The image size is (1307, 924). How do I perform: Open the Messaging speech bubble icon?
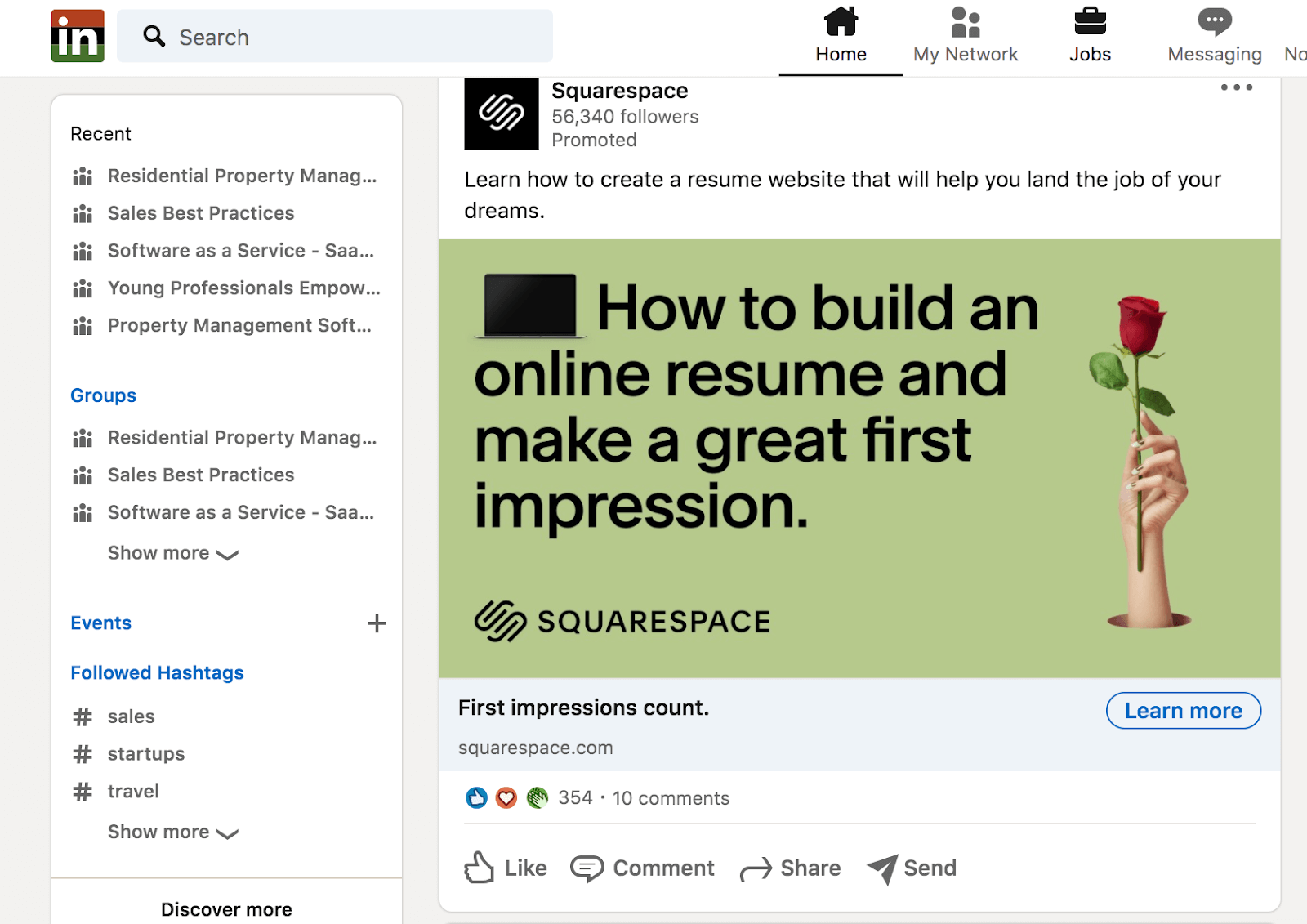point(1215,20)
